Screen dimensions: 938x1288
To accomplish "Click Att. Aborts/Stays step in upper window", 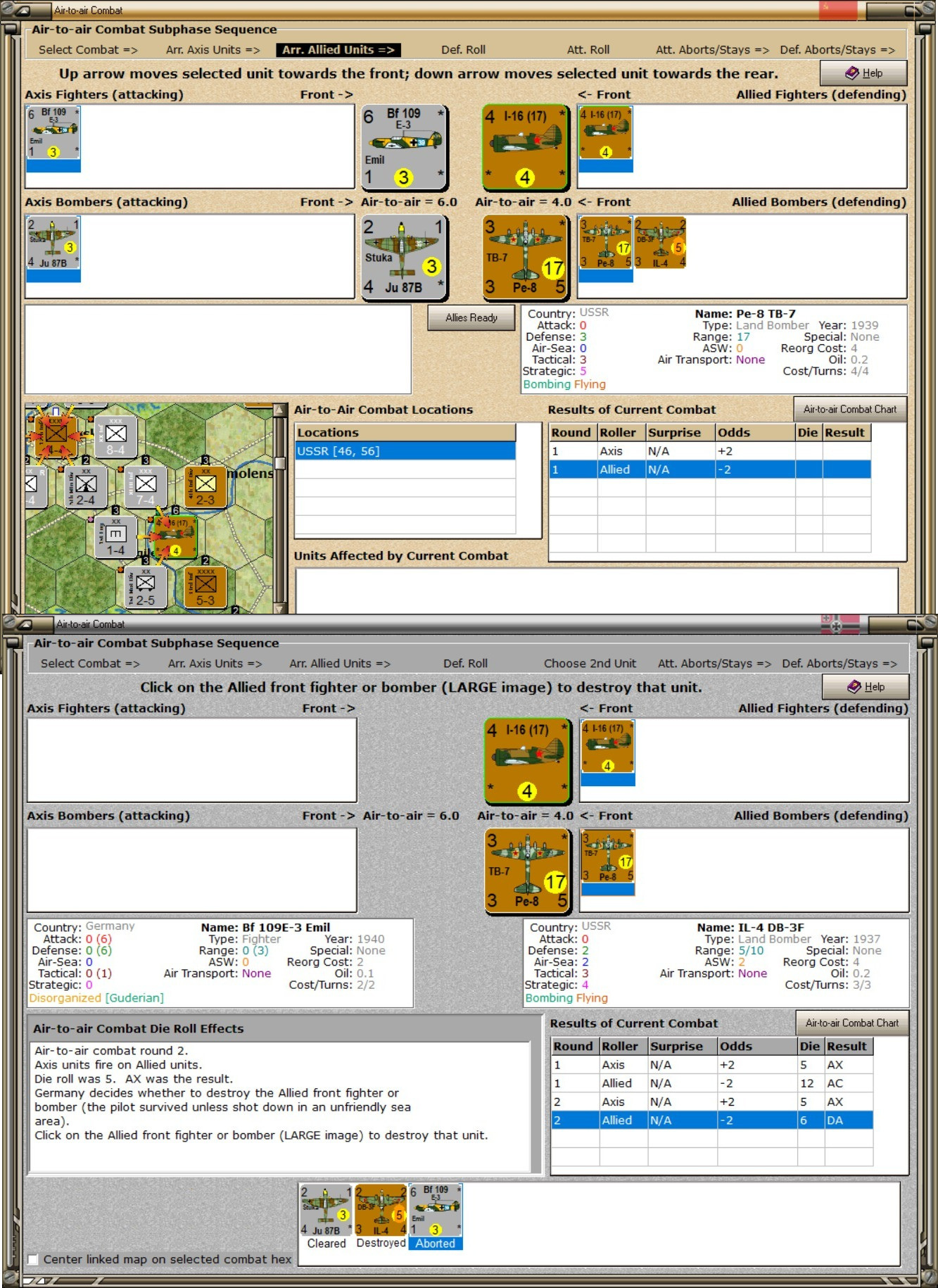I will [712, 50].
